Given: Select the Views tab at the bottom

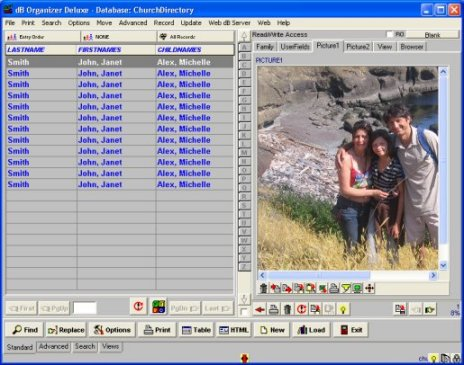Looking at the screenshot, I should coord(110,347).
